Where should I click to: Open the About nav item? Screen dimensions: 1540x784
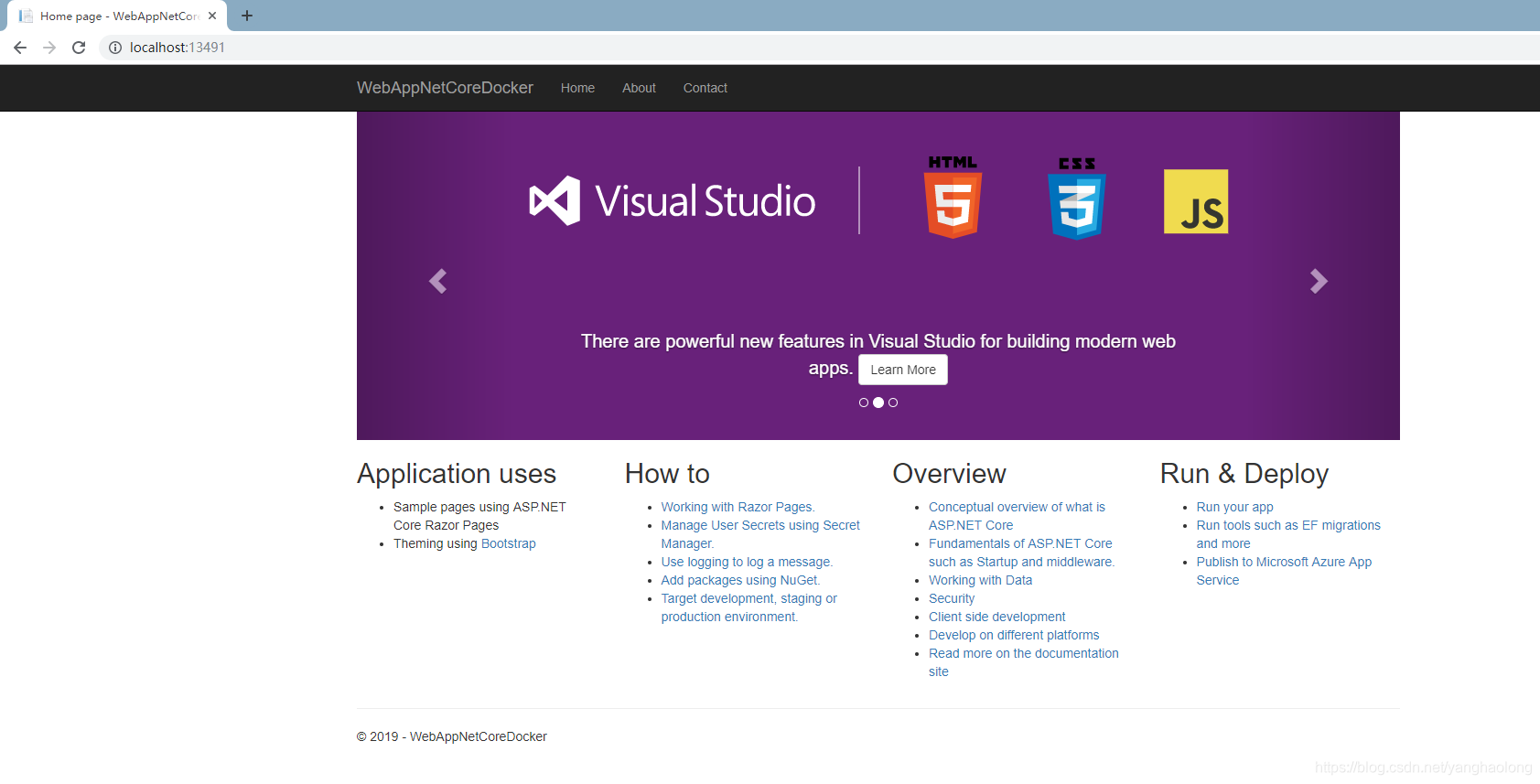point(639,88)
